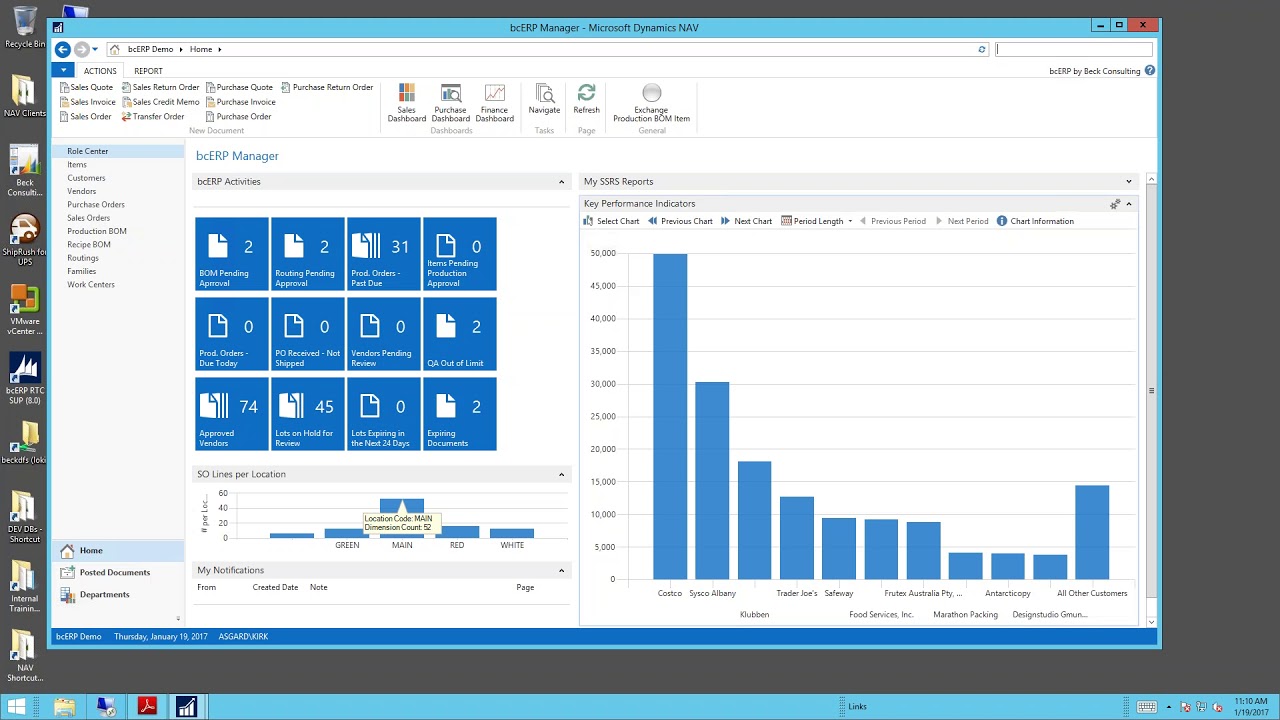
Task: Show the Next Chart
Action: pyautogui.click(x=746, y=221)
